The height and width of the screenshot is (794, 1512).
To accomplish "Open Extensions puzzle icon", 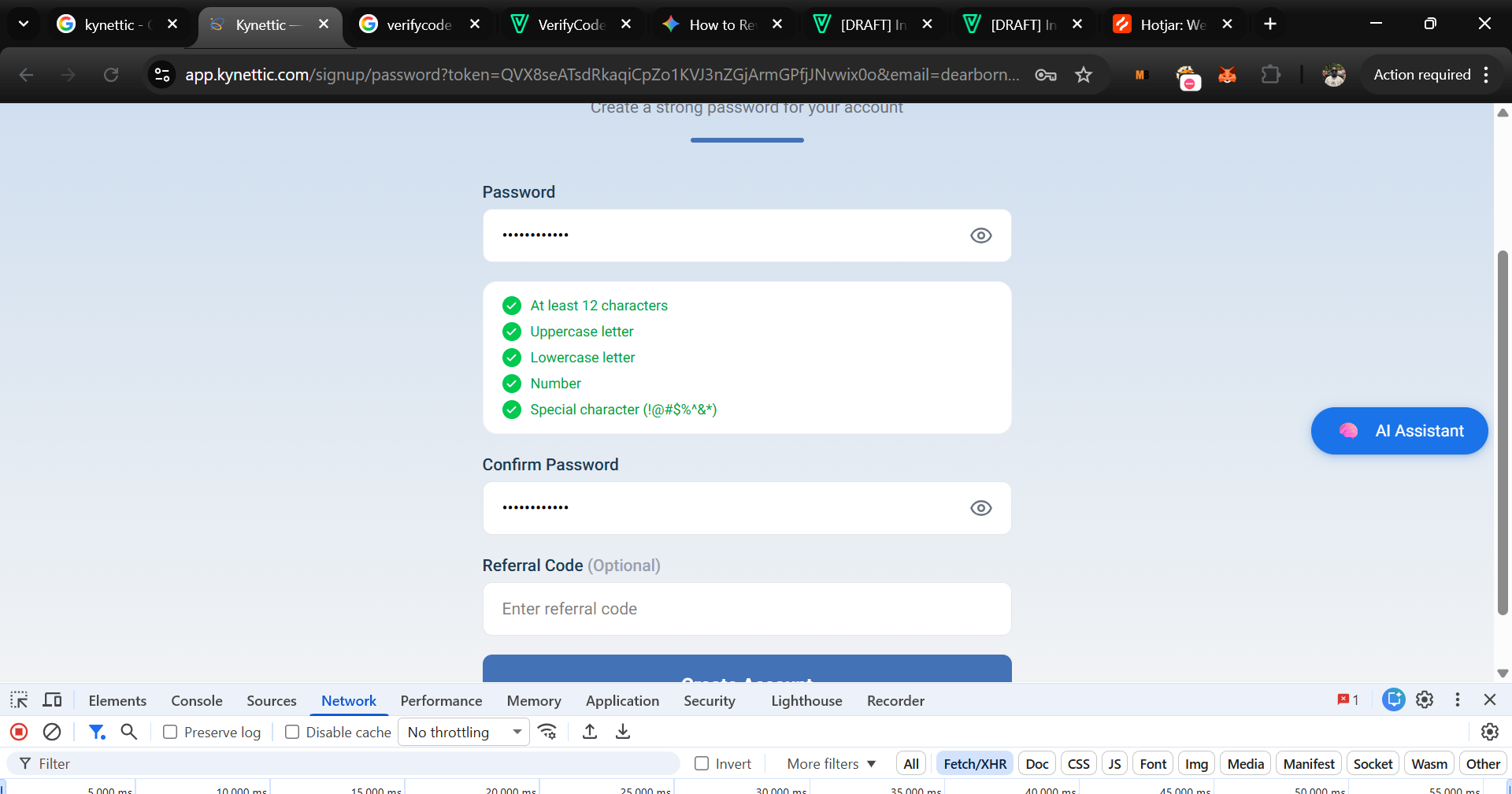I will click(x=1270, y=75).
